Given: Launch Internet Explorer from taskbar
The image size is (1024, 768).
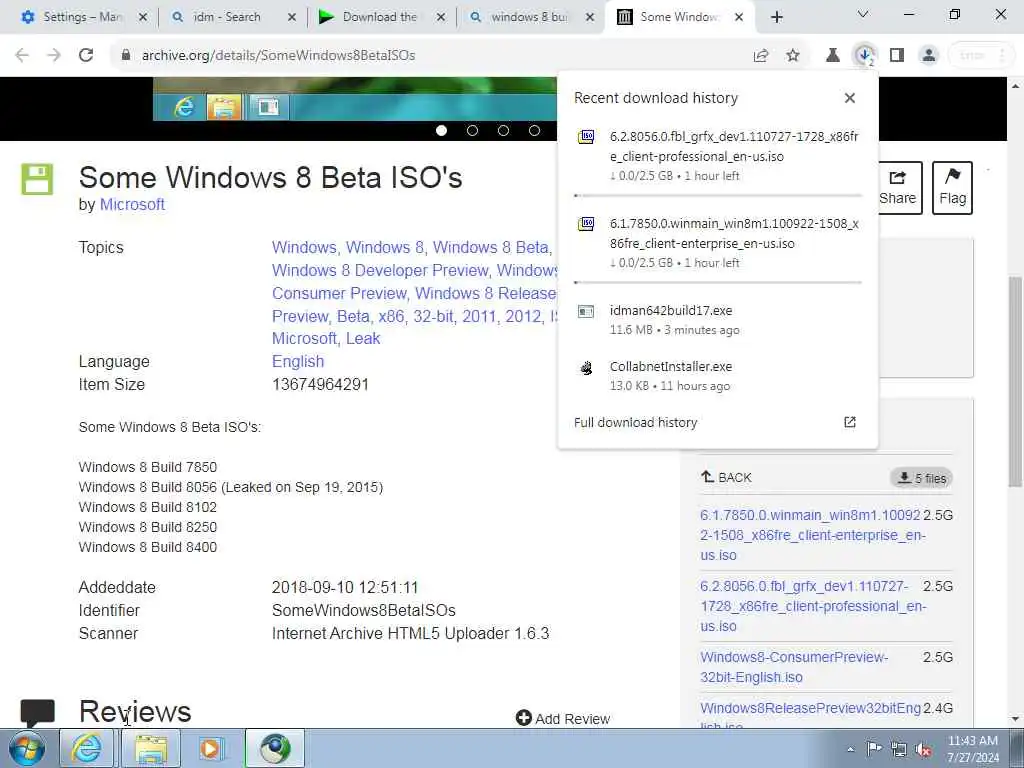Looking at the screenshot, I should pyautogui.click(x=86, y=748).
